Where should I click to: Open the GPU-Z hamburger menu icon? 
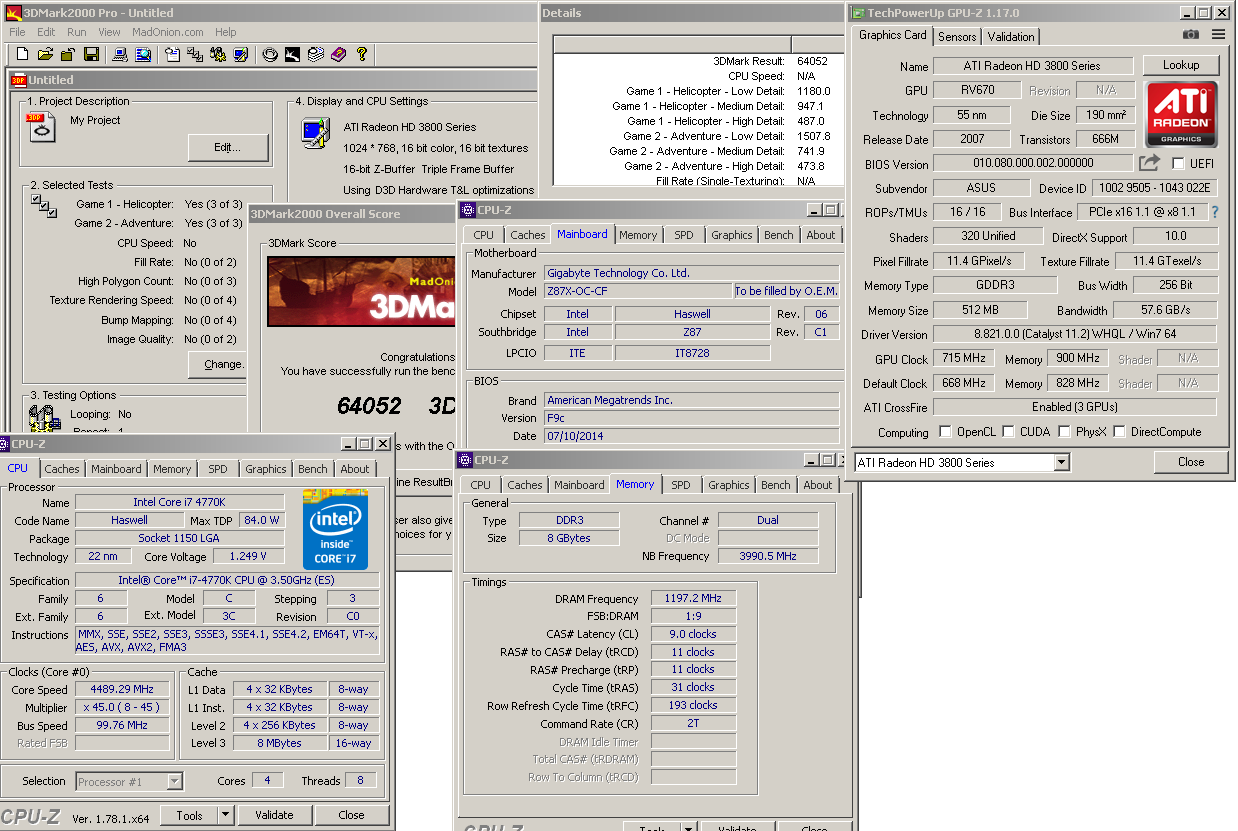(1218, 35)
